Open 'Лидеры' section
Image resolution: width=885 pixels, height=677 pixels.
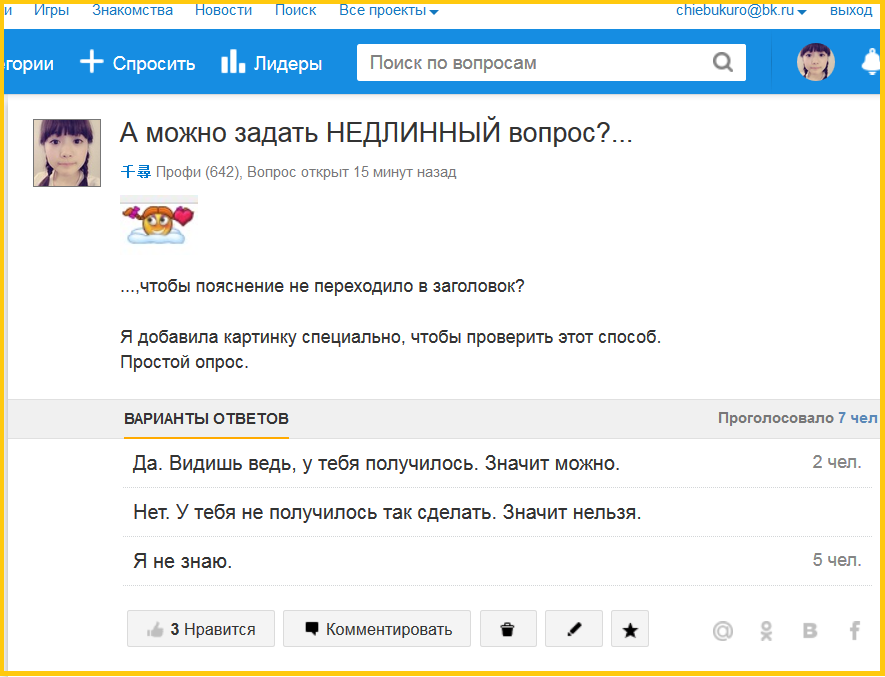click(x=271, y=63)
